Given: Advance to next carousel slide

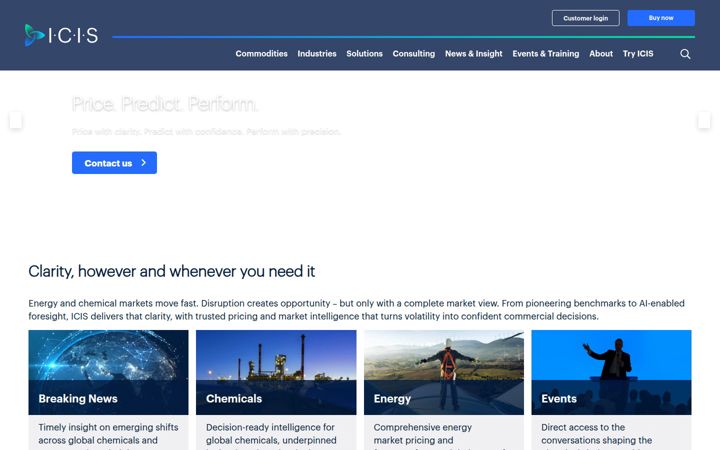Looking at the screenshot, I should pyautogui.click(x=704, y=121).
